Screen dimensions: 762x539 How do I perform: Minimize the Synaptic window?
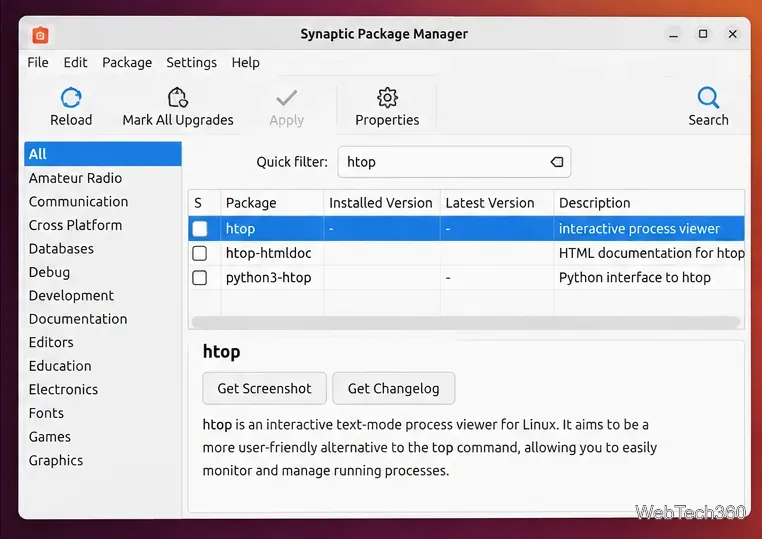[x=674, y=34]
